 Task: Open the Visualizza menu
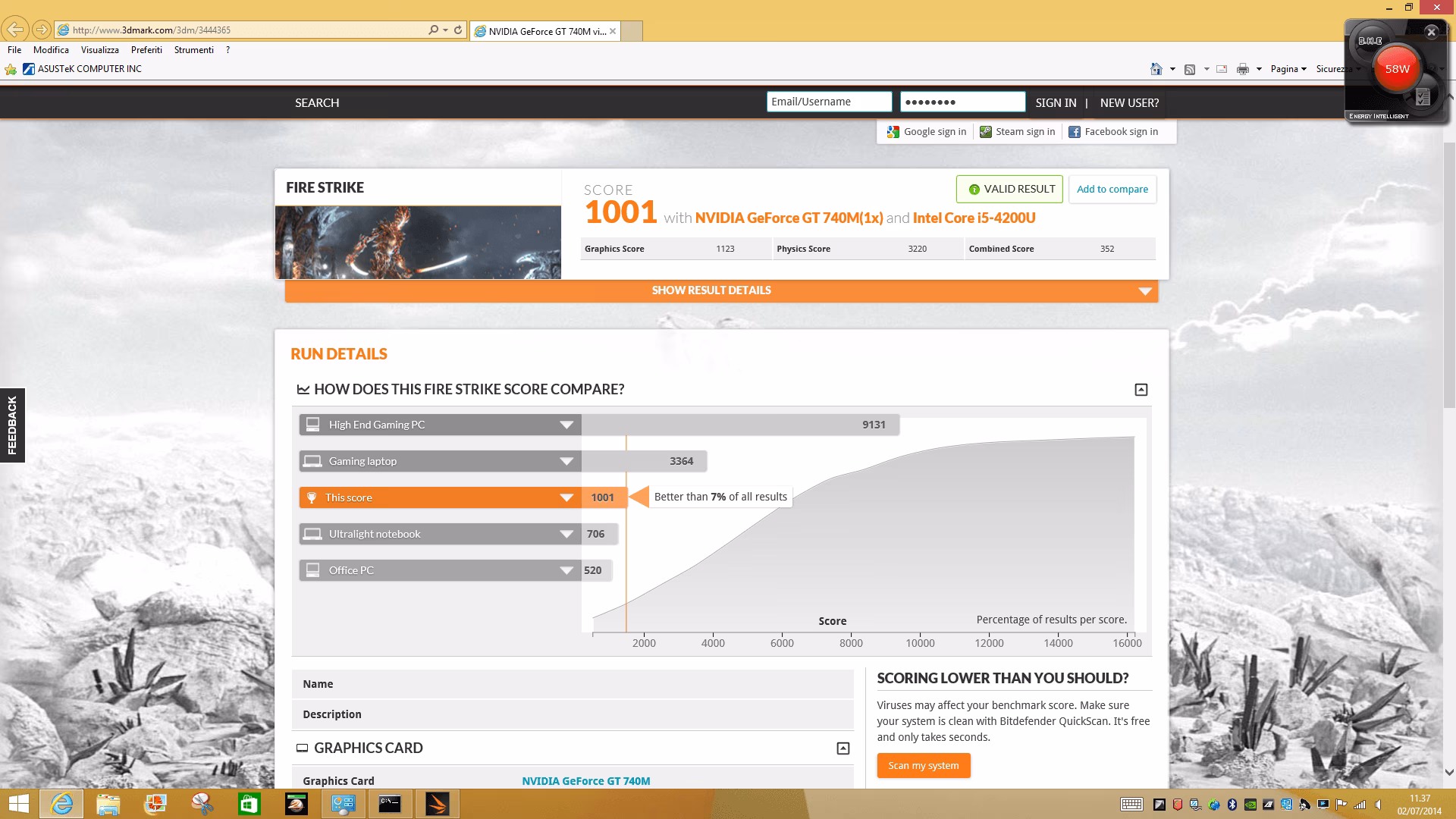[x=100, y=50]
